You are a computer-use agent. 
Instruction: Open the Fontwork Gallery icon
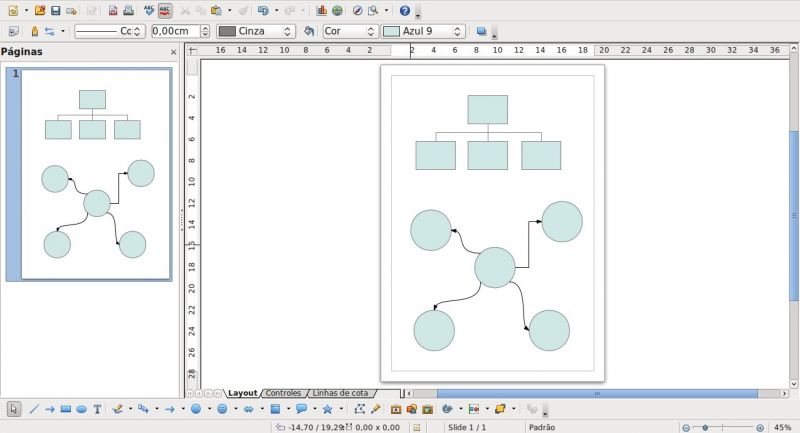click(x=396, y=409)
